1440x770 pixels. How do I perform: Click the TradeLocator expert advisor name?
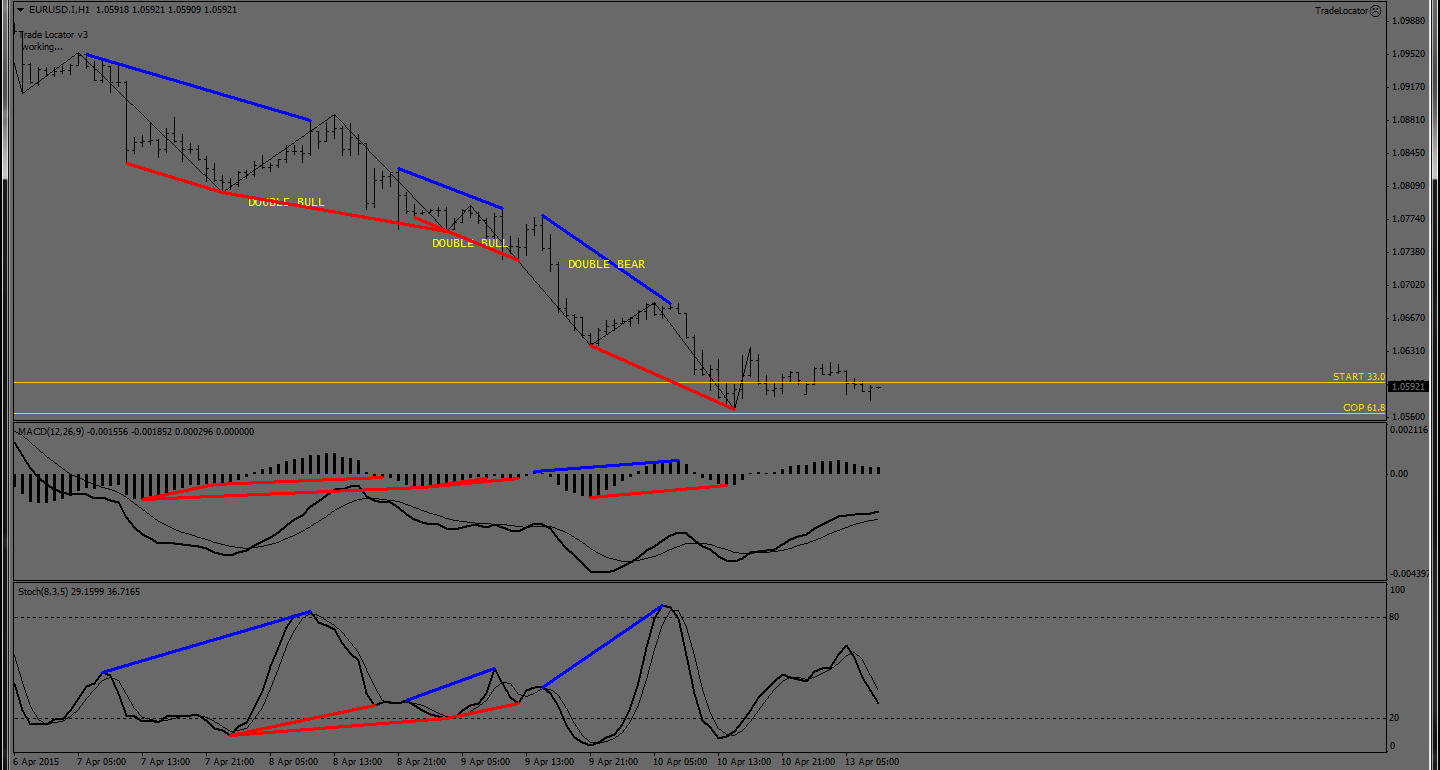pos(1341,10)
